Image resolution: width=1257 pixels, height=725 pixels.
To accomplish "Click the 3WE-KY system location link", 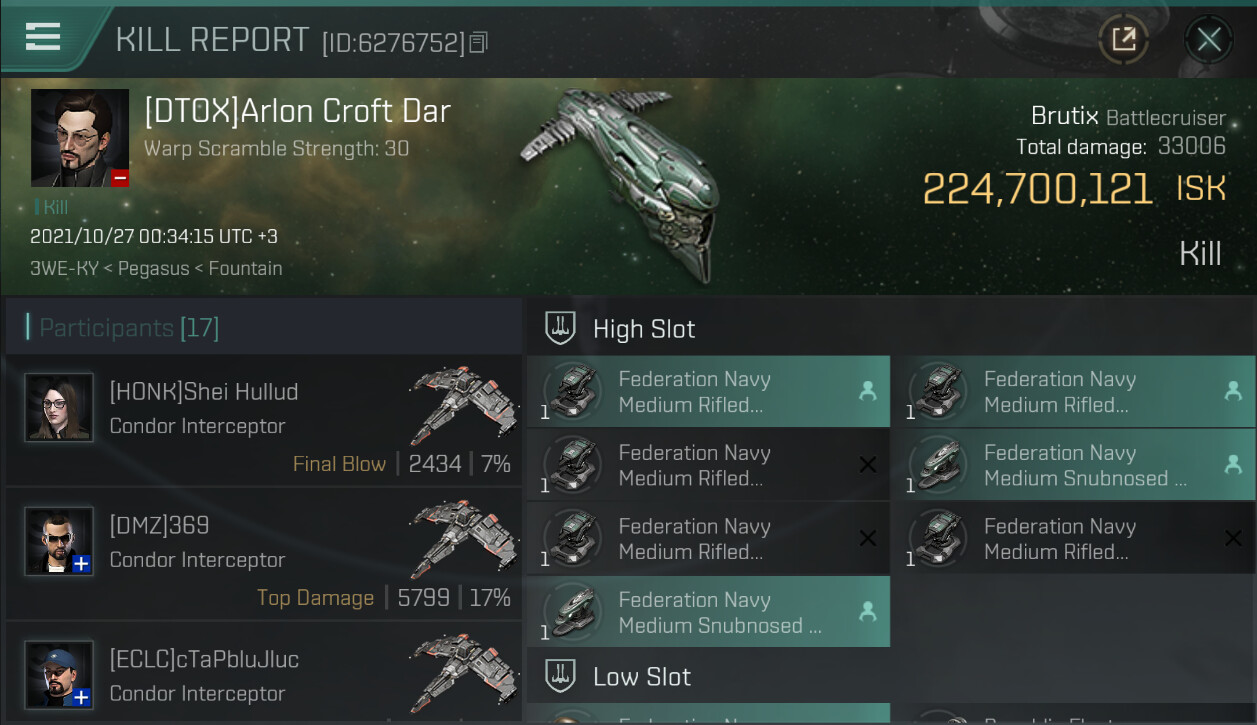I will pos(62,269).
